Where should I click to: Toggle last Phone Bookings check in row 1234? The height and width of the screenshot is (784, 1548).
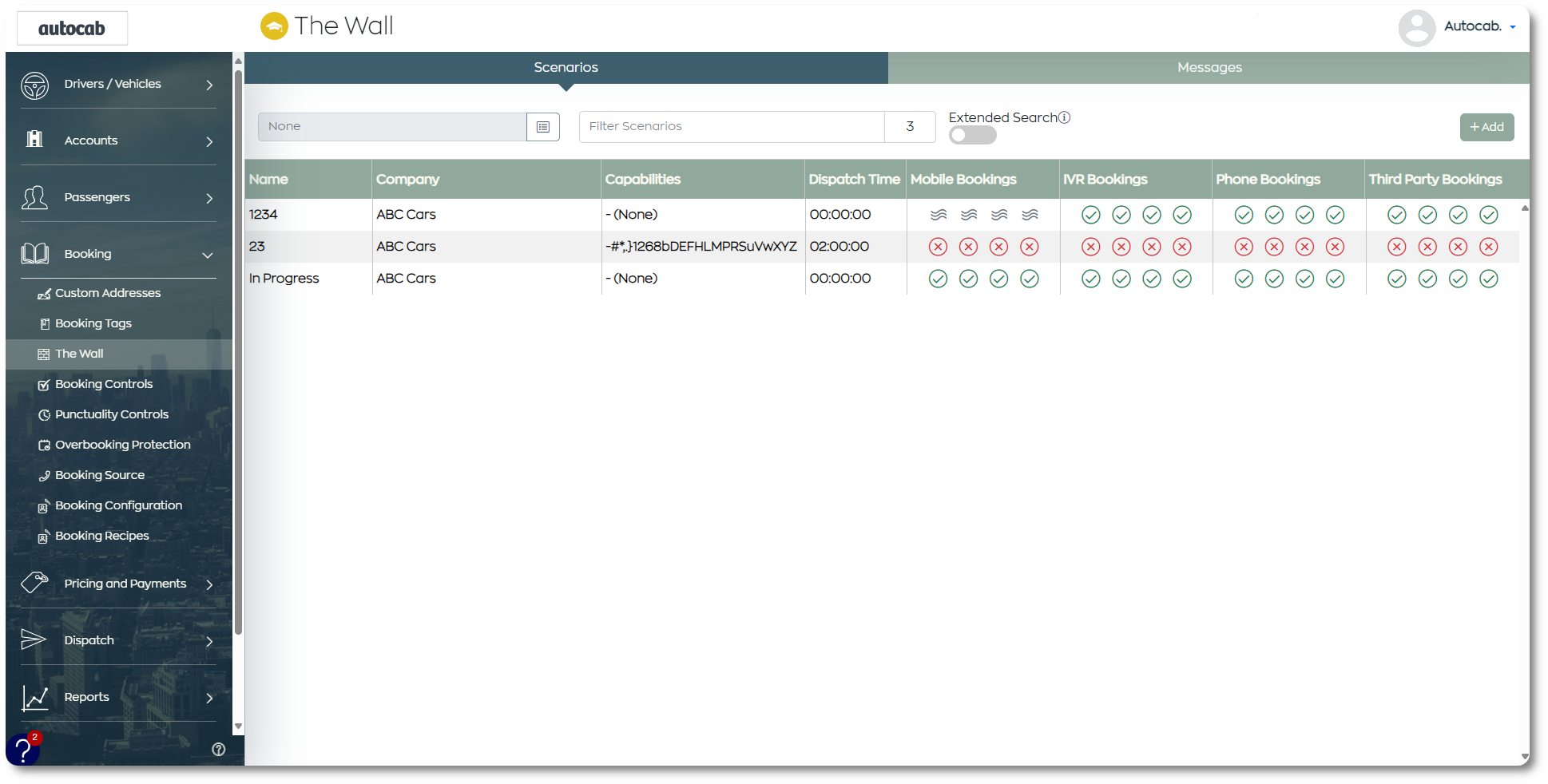pyautogui.click(x=1336, y=215)
